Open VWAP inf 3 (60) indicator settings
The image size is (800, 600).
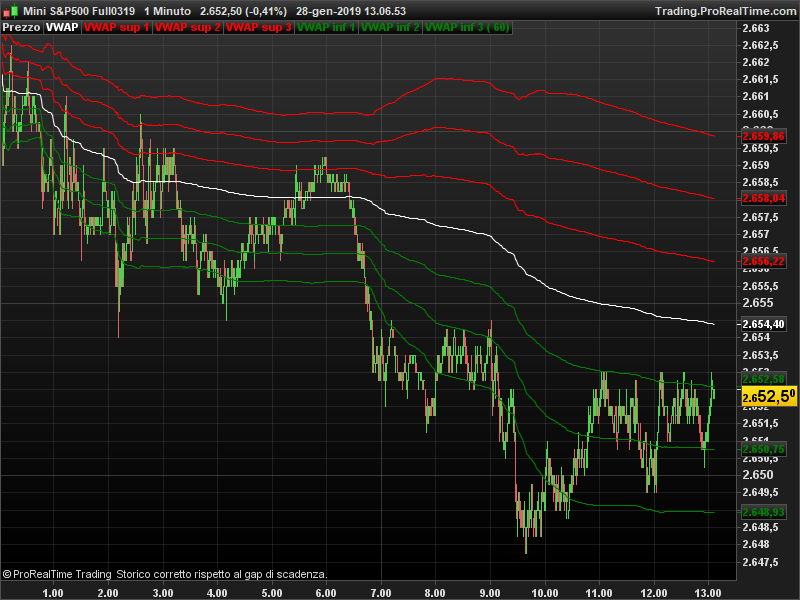(467, 28)
